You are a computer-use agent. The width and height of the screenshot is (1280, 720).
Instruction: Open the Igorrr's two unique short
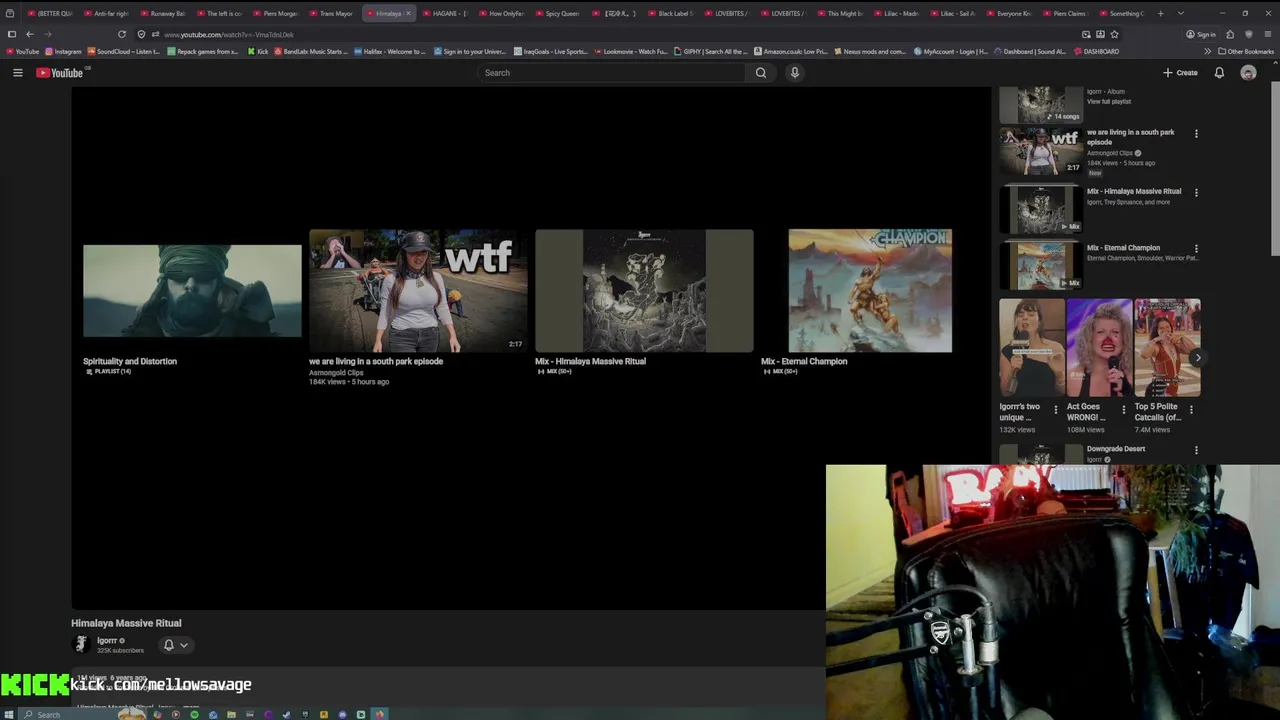(1032, 348)
